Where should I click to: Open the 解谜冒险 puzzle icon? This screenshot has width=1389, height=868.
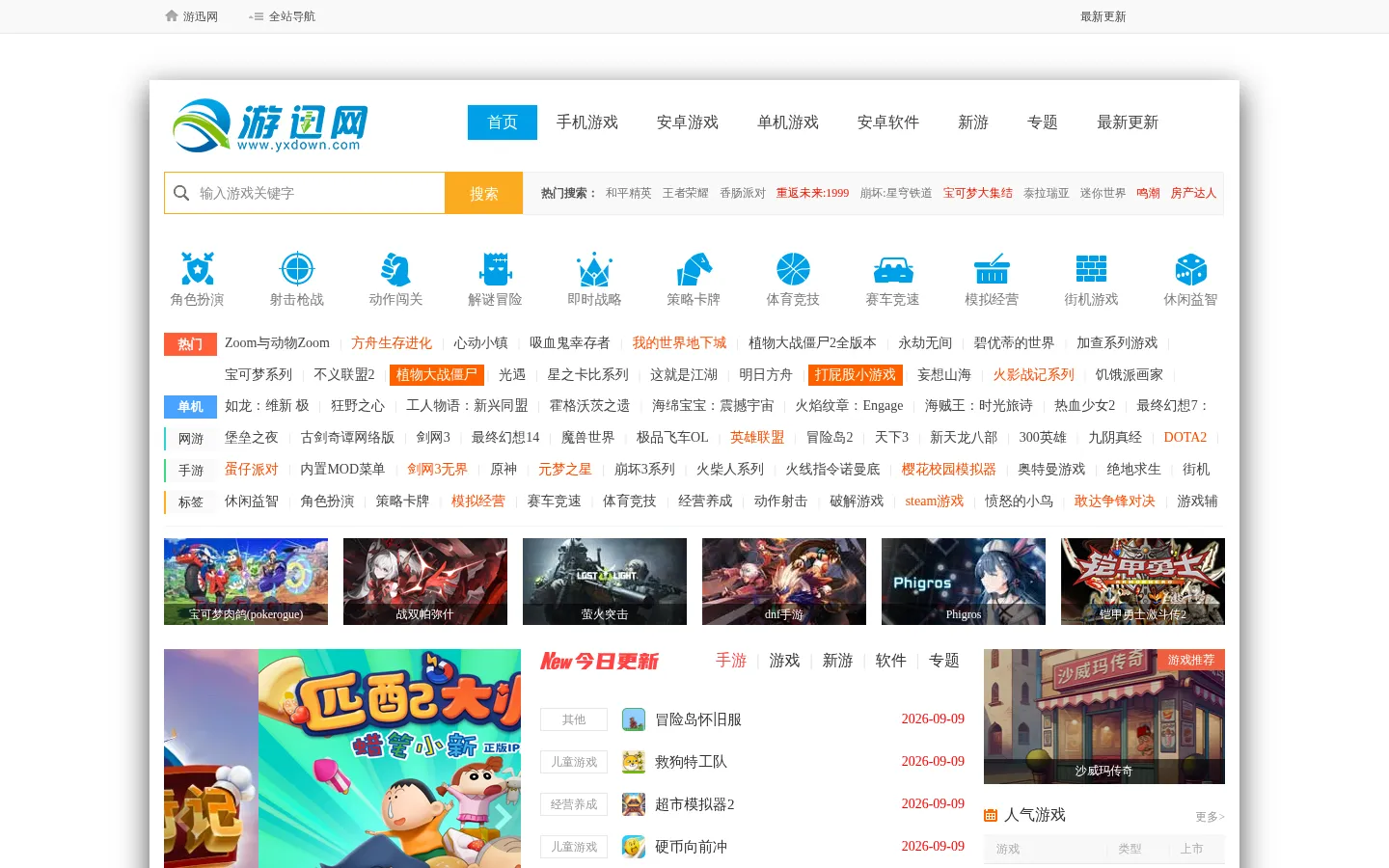[496, 268]
